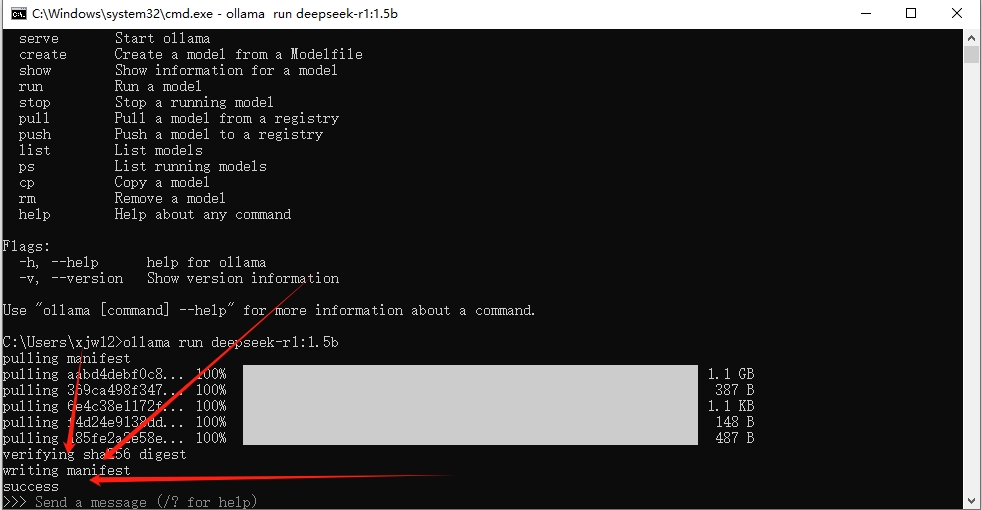Close the command prompt window
The width and height of the screenshot is (982, 510).
pyautogui.click(x=957, y=14)
